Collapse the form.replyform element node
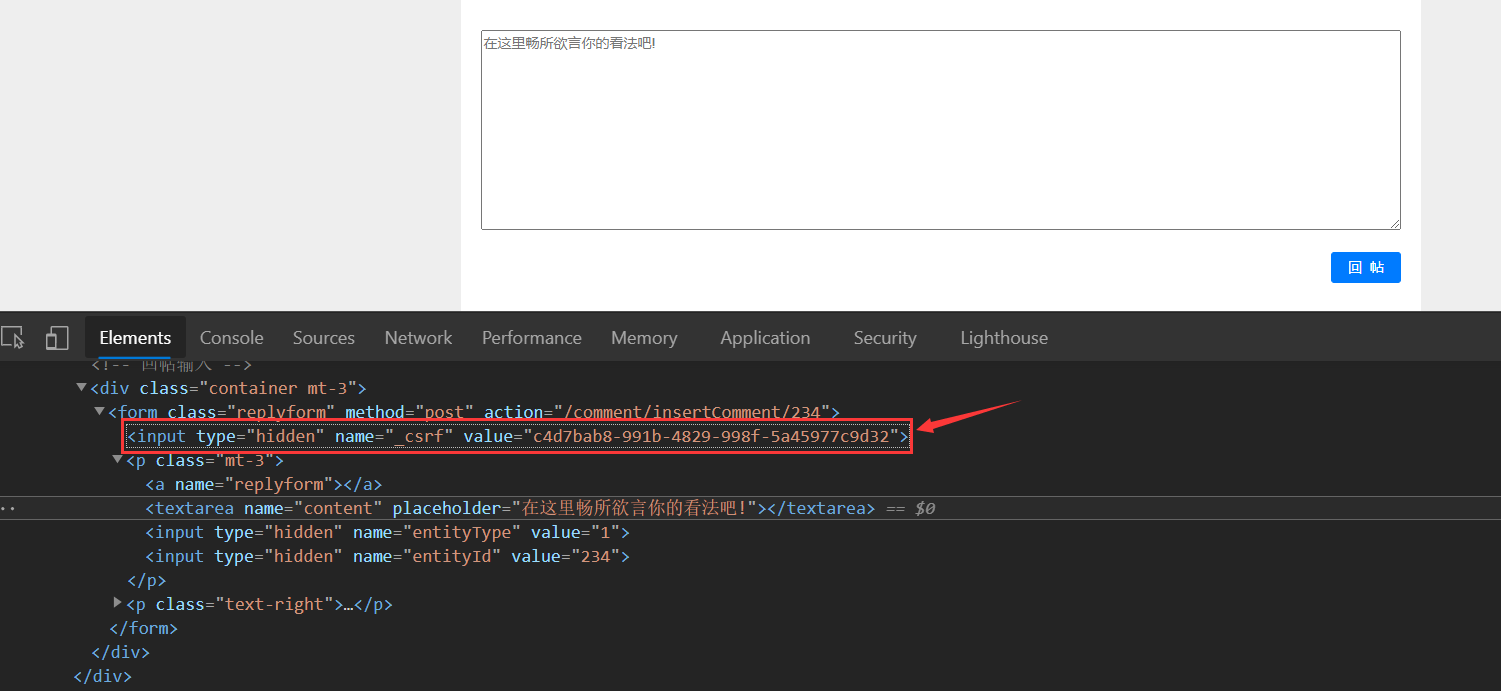This screenshot has height=691, width=1501. pos(99,411)
